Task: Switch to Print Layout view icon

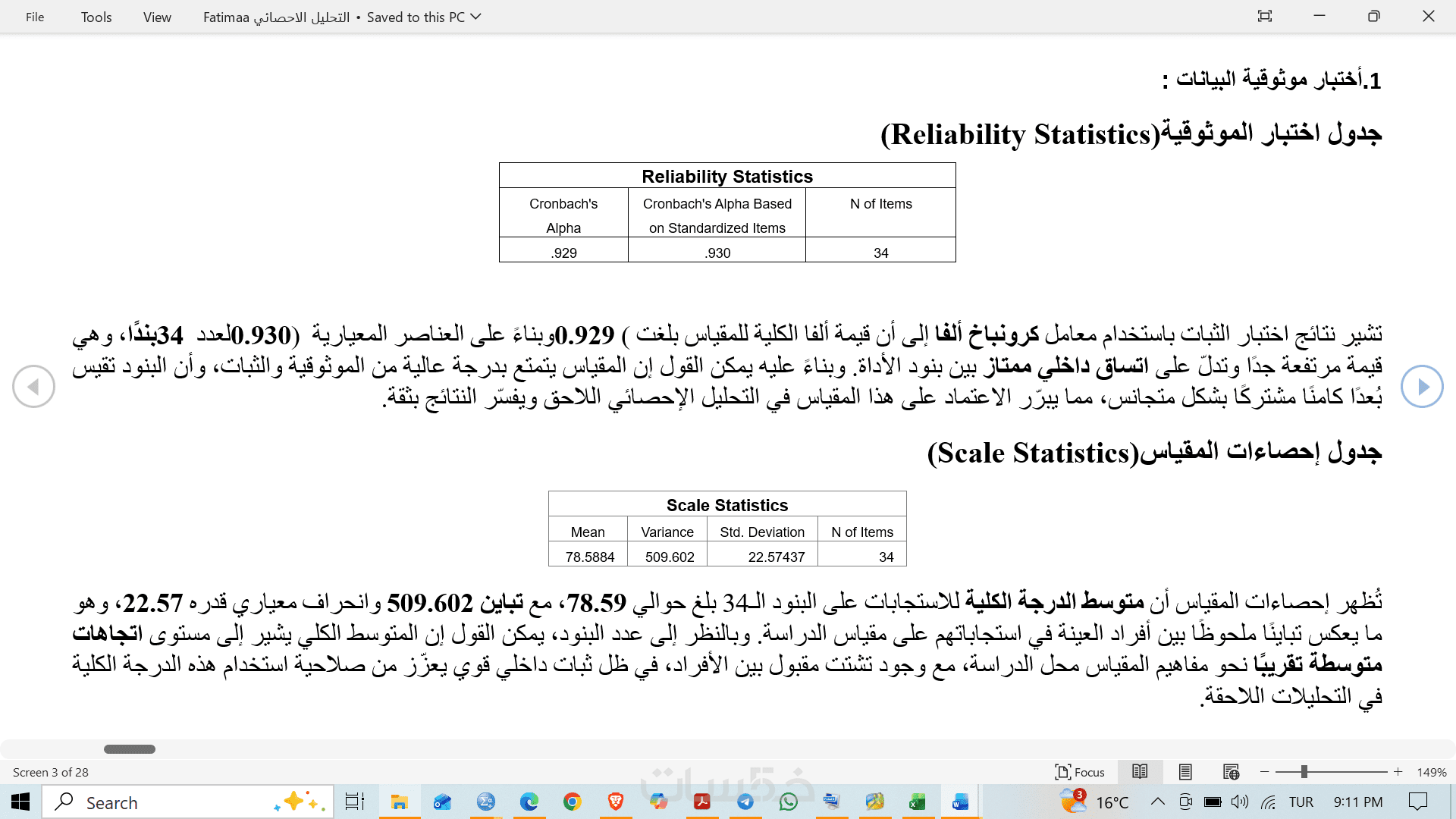Action: [1185, 772]
